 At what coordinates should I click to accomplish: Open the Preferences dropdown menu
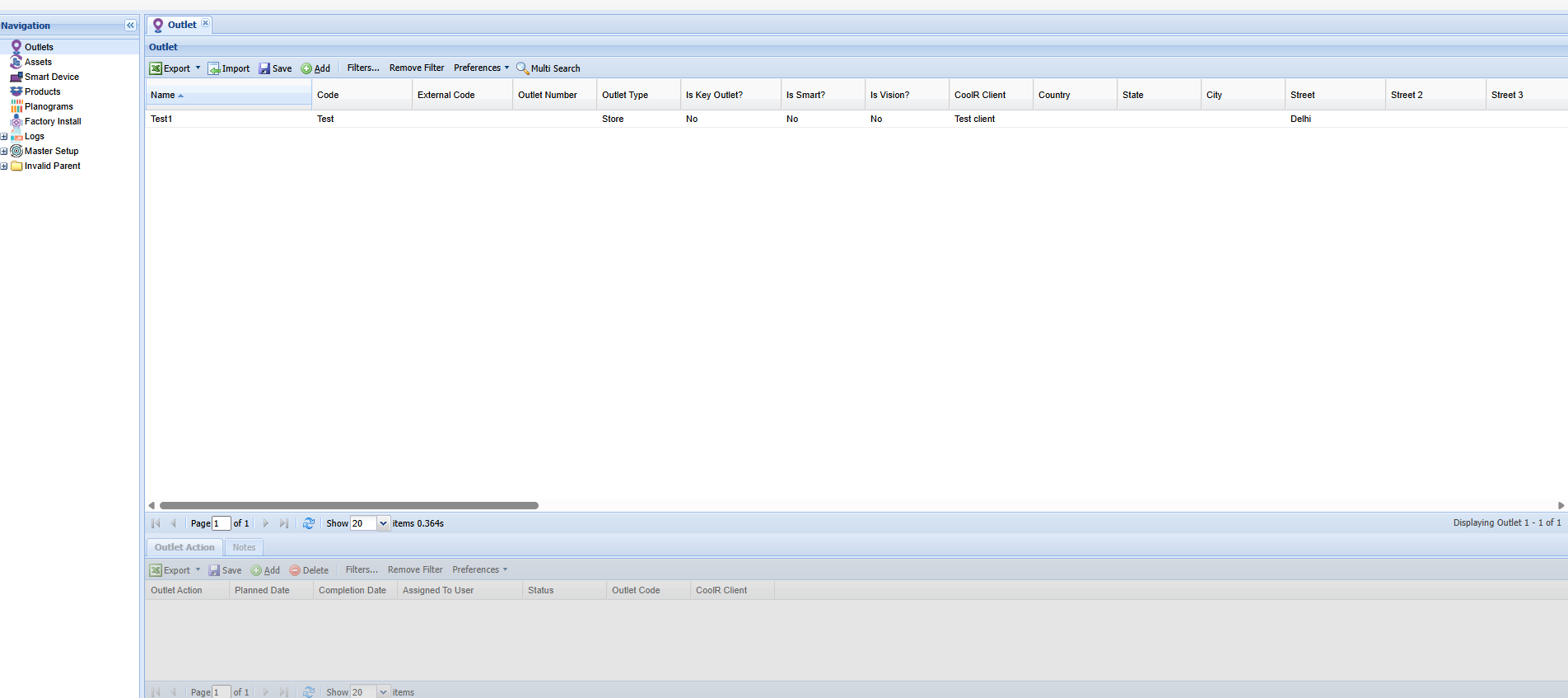coord(482,68)
